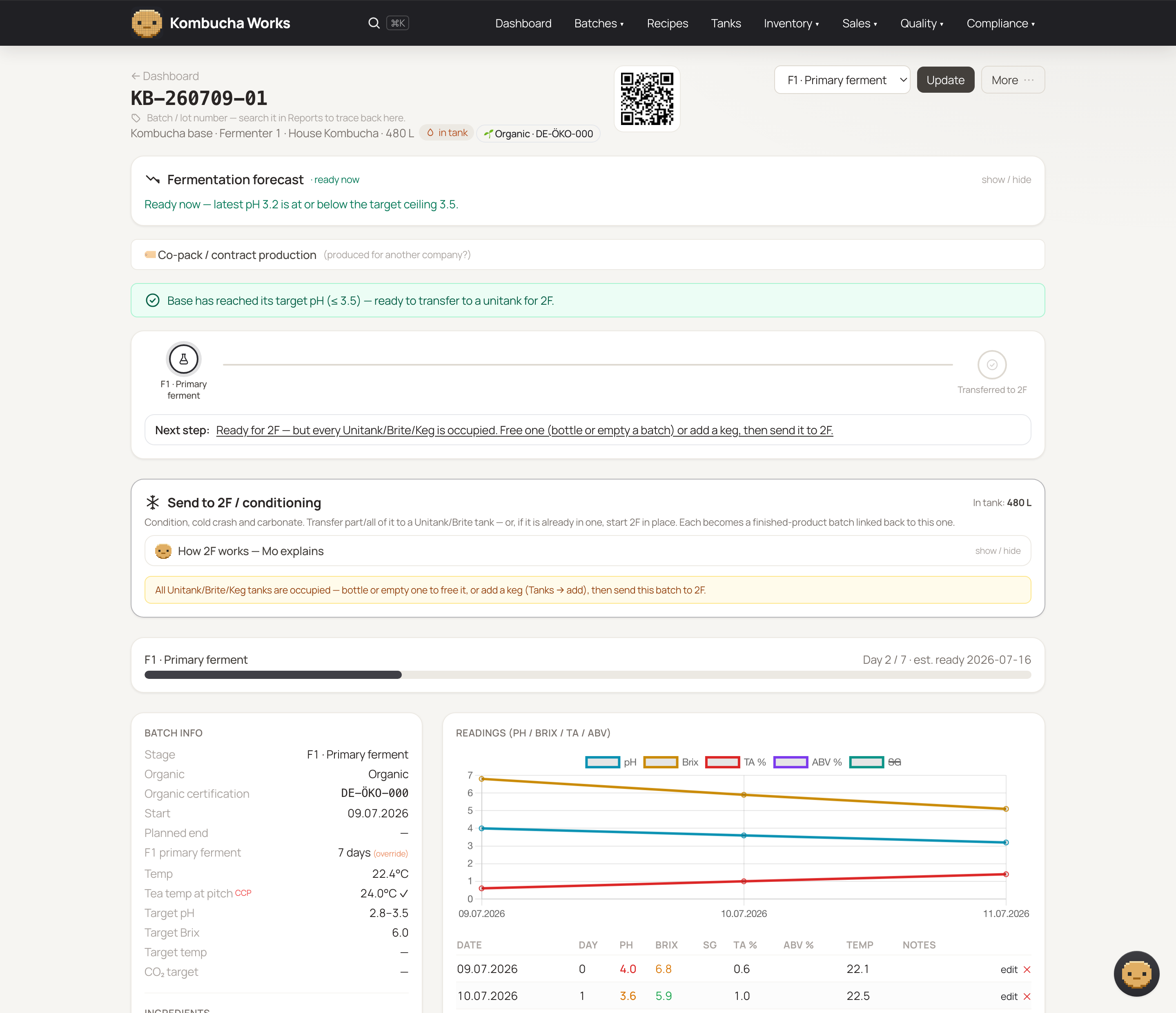Click the co-pack label icon
This screenshot has height=1013, width=1176.
[x=150, y=254]
